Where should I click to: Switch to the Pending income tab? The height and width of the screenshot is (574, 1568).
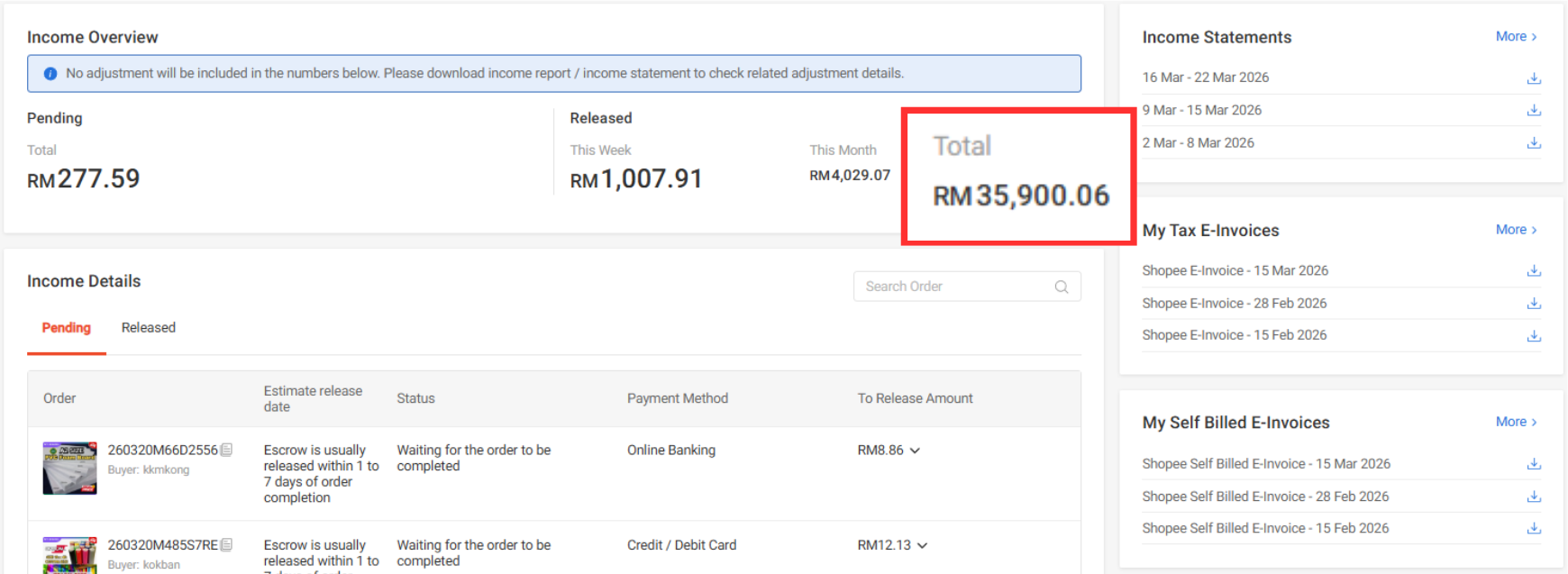pos(67,328)
